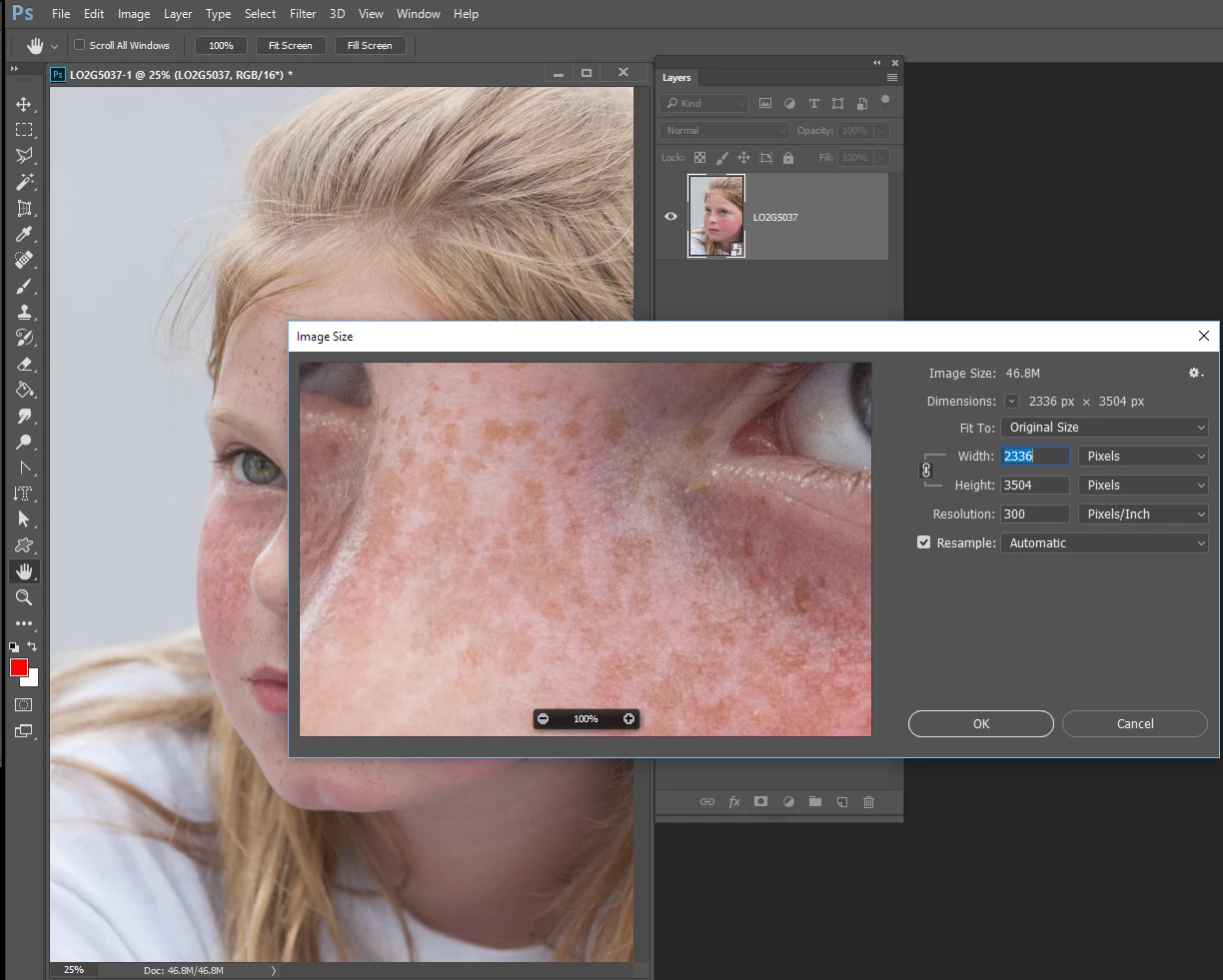Click zoom out on dialog preview
Screen dimensions: 1223x980
pyautogui.click(x=543, y=719)
